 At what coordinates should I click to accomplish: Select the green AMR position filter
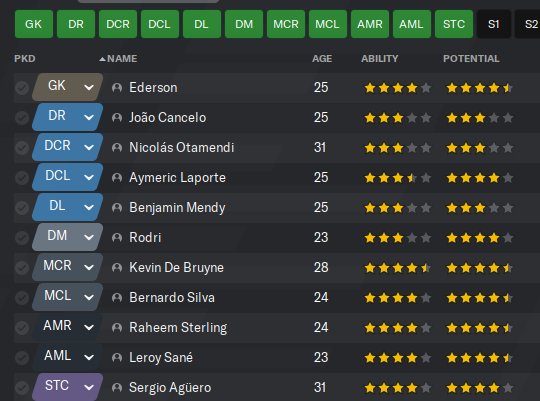(370, 24)
